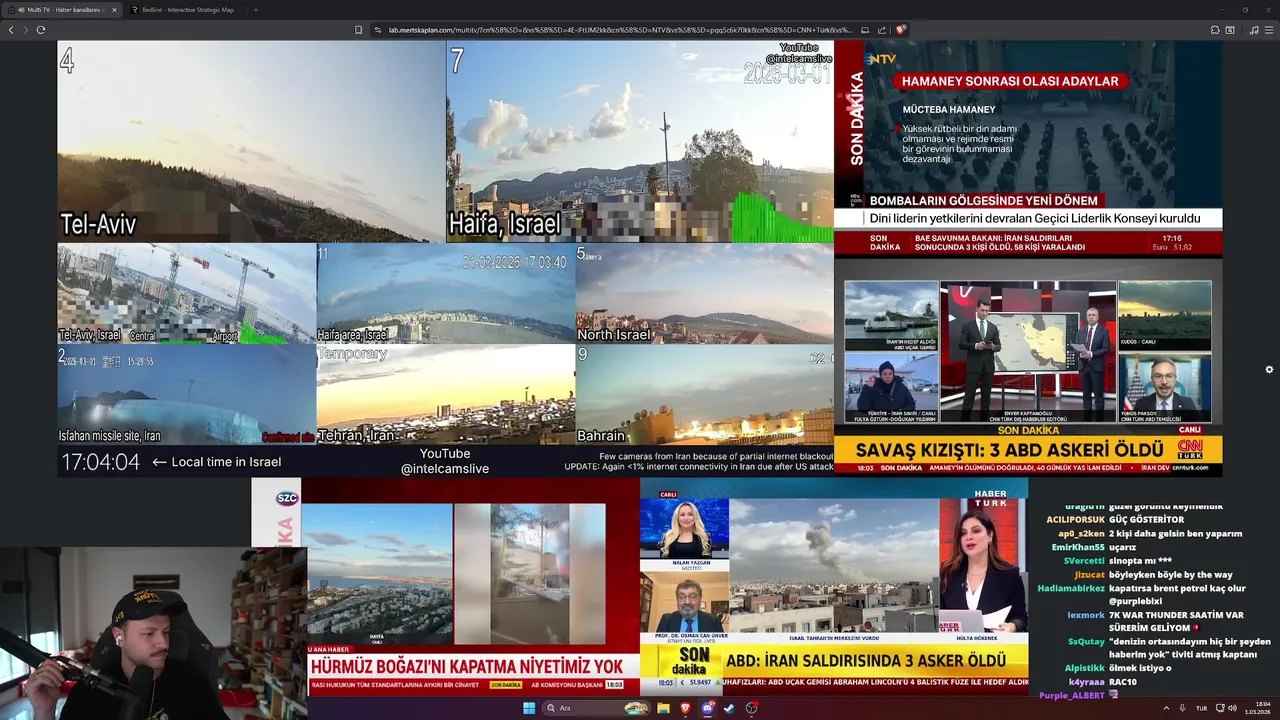Open Brave browser from the taskbar
This screenshot has height=720, width=1280.
pos(685,708)
